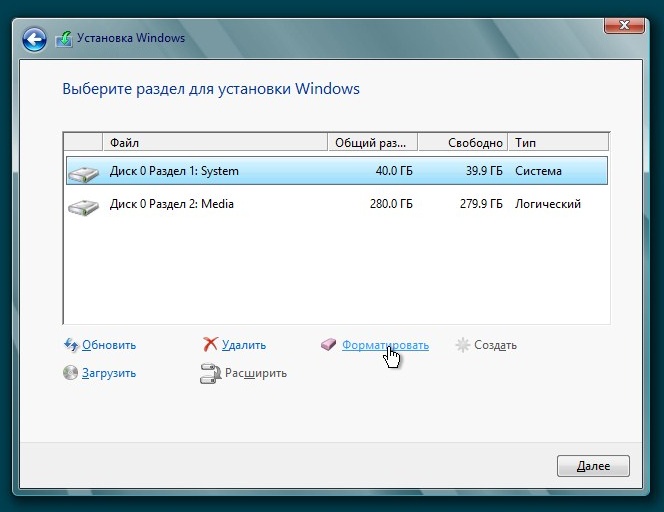Click the drive icon for Partition 1 System
664x512 pixels.
coord(84,172)
